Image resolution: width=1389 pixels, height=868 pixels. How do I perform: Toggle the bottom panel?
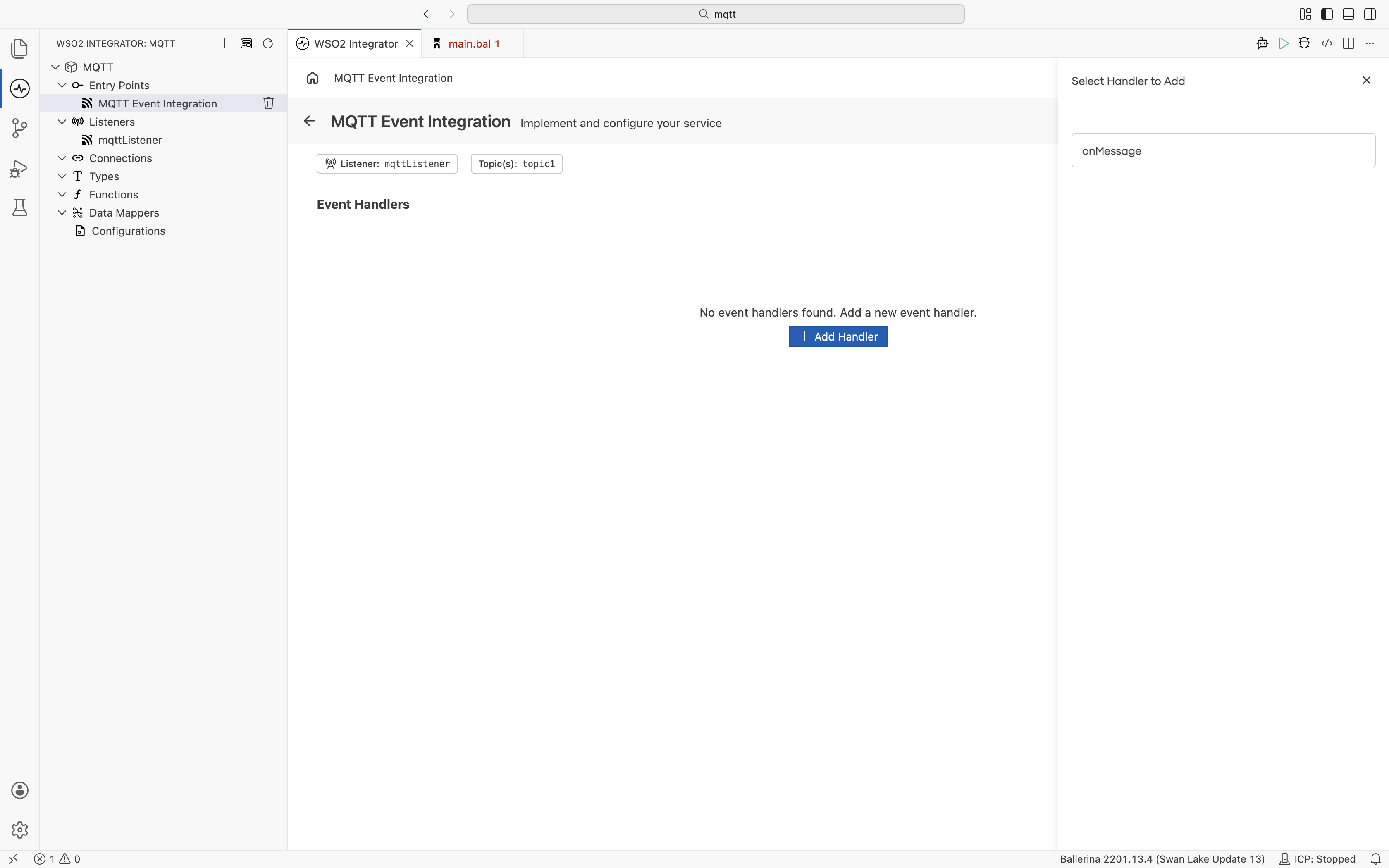click(1349, 14)
